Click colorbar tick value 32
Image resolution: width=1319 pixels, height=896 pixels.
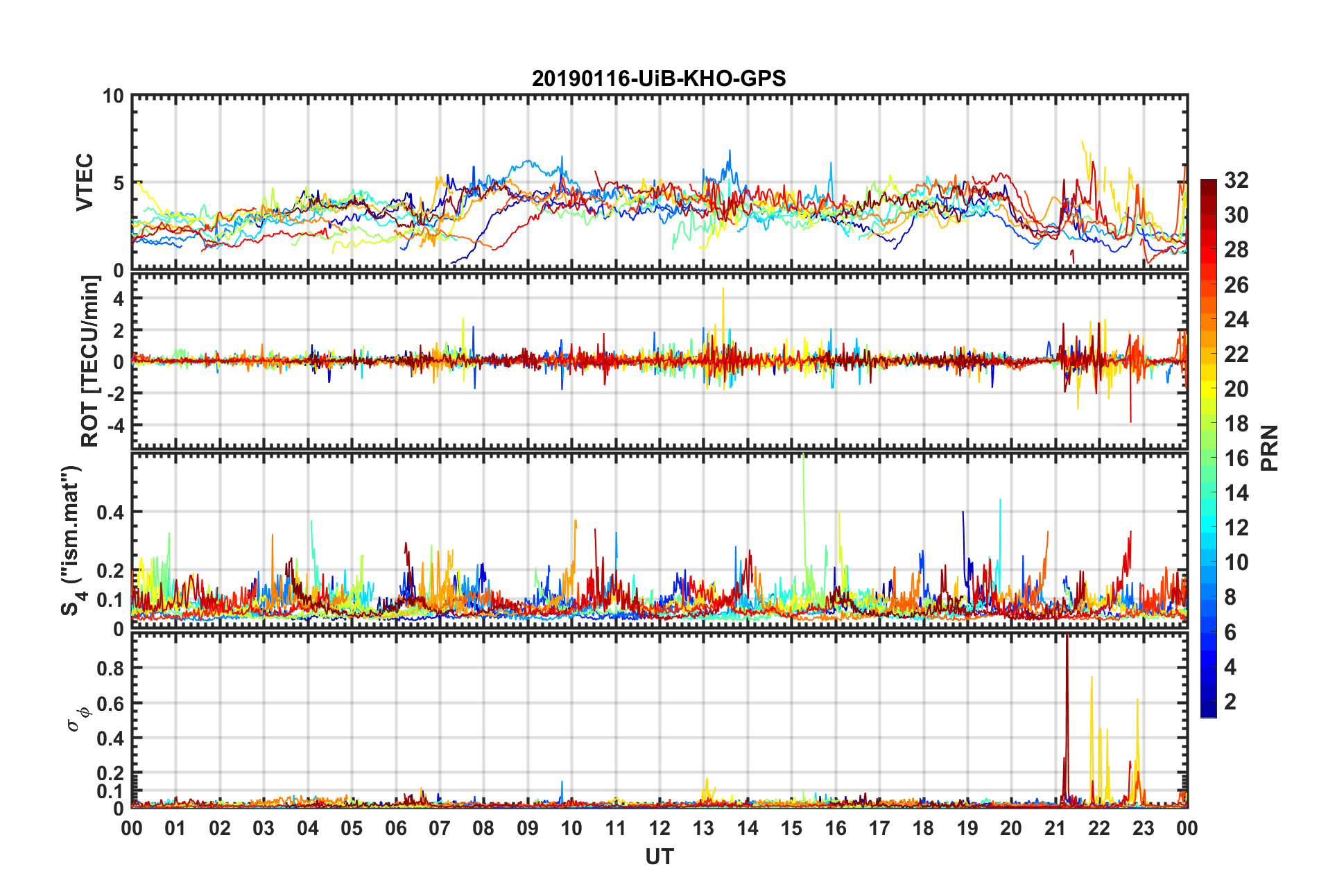click(1236, 180)
